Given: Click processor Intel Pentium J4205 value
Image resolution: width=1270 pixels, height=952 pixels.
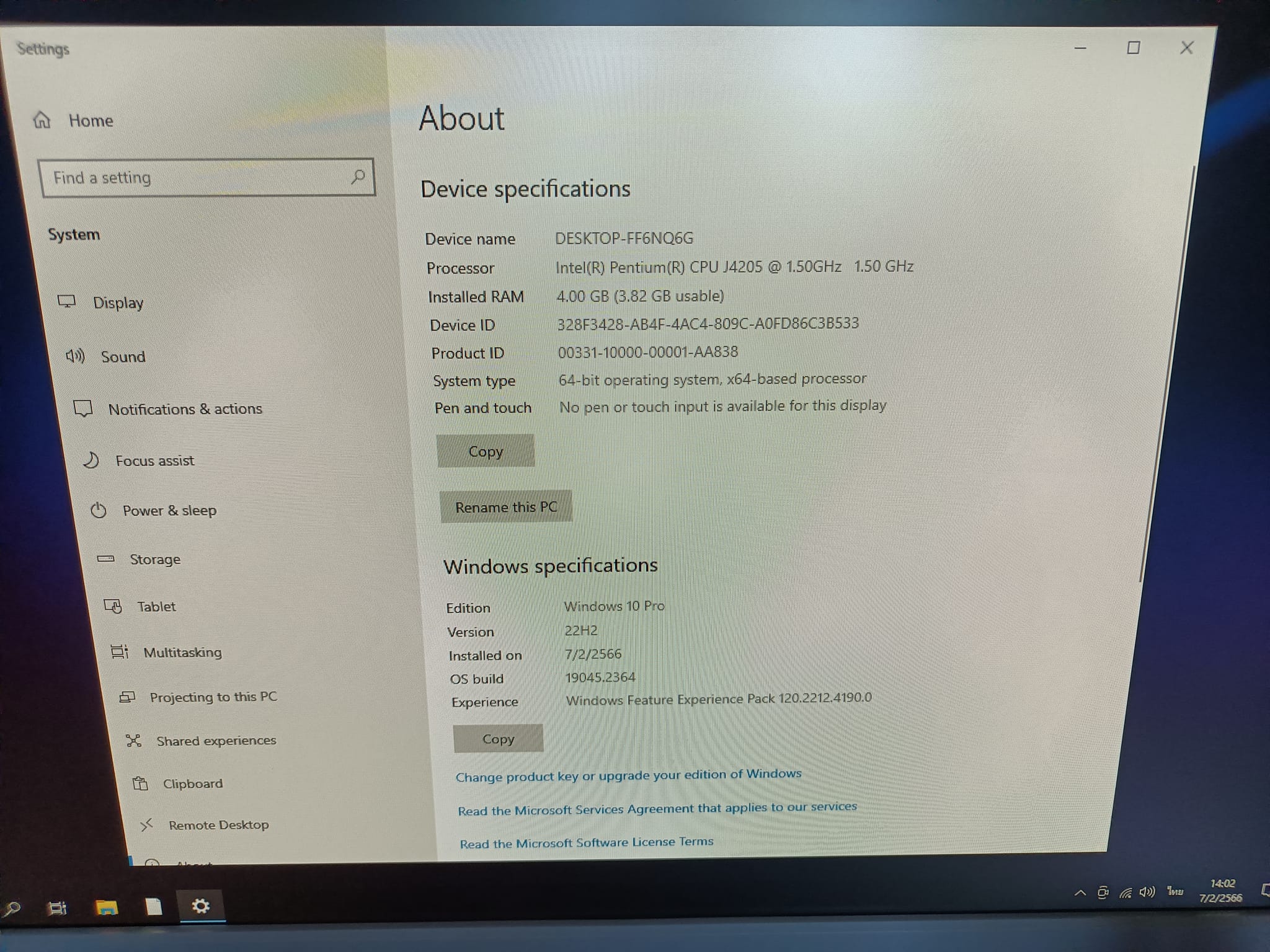Looking at the screenshot, I should [734, 267].
